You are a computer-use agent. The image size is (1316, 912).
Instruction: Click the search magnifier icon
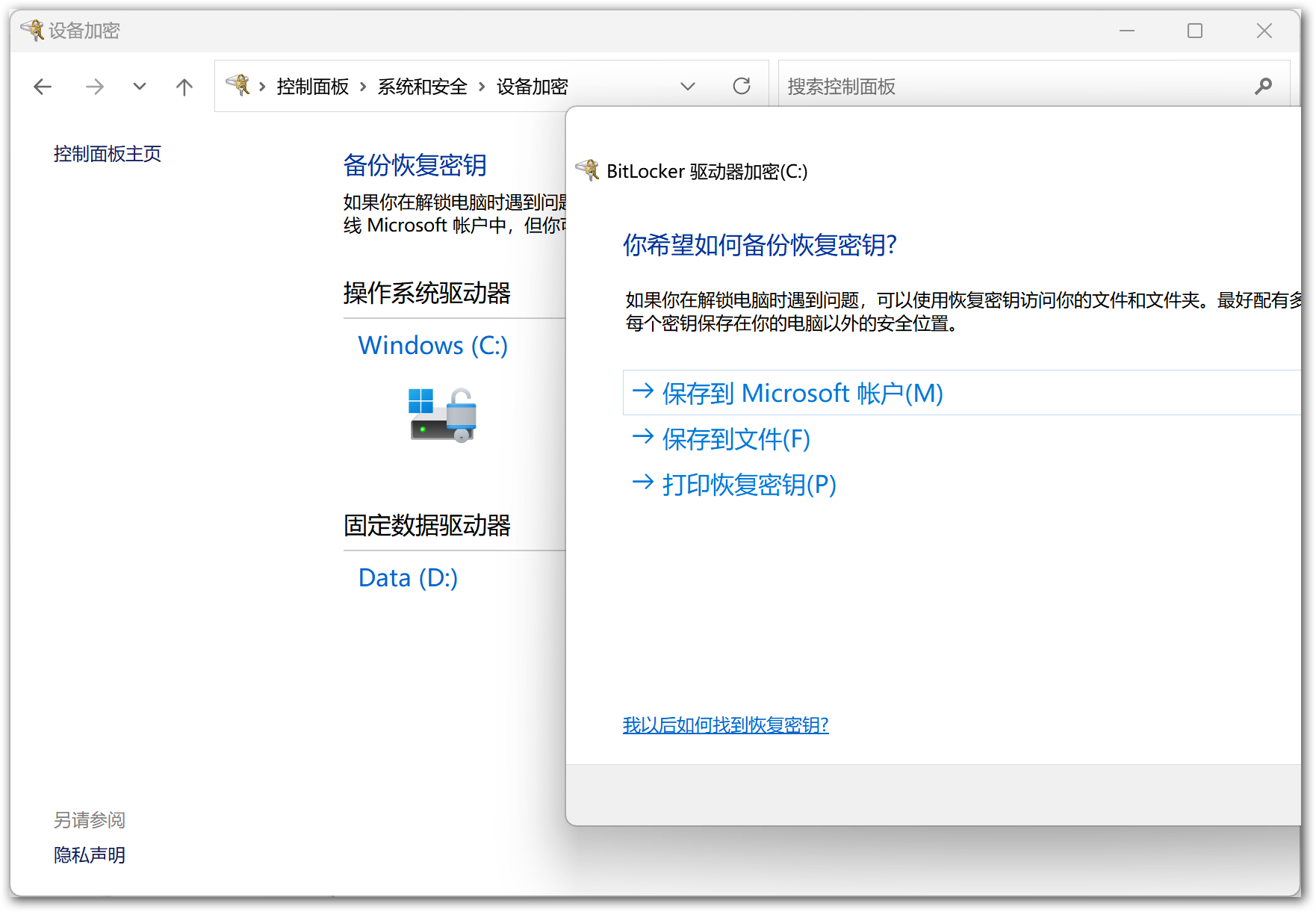point(1263,87)
